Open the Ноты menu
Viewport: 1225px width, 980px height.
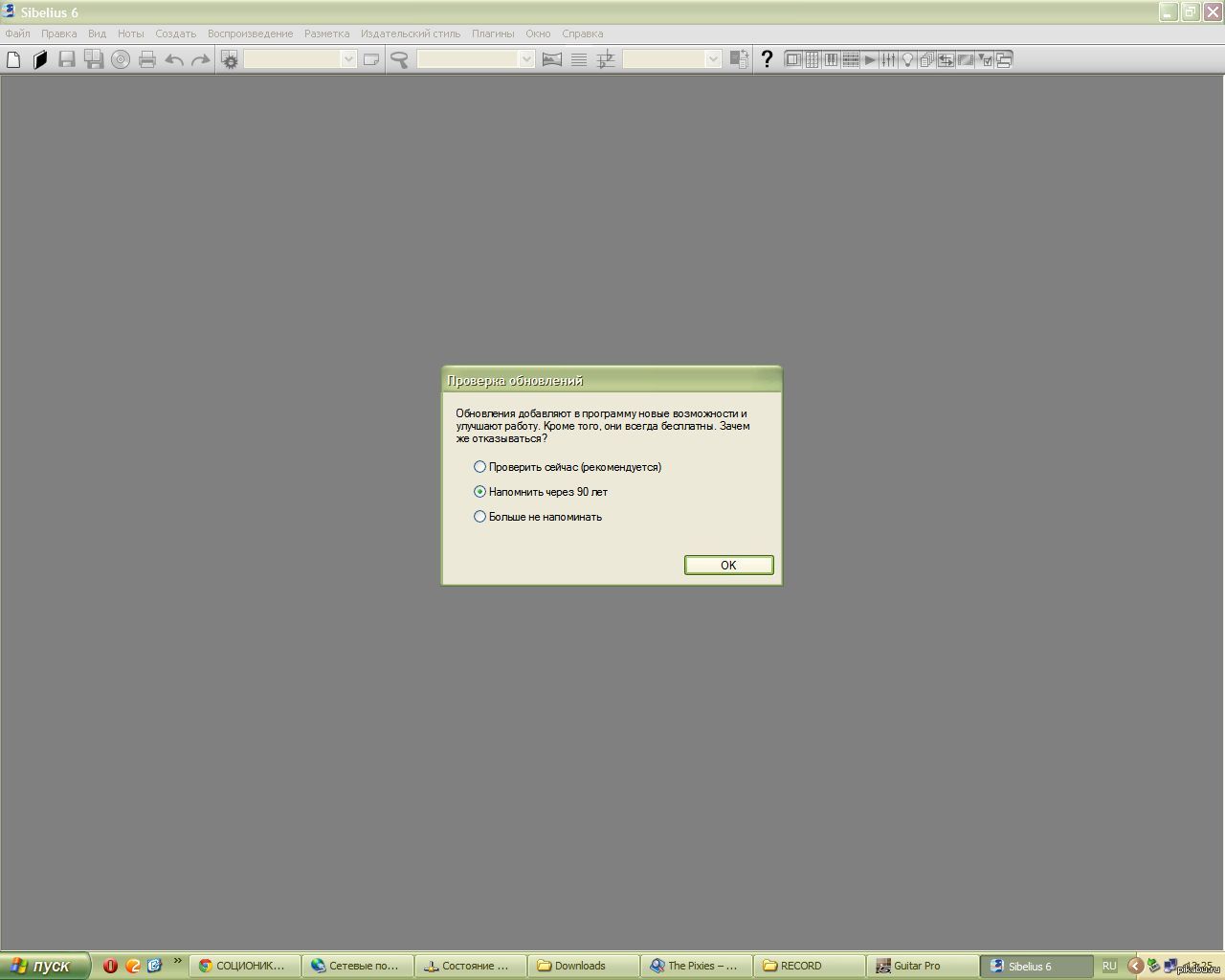pyautogui.click(x=131, y=33)
